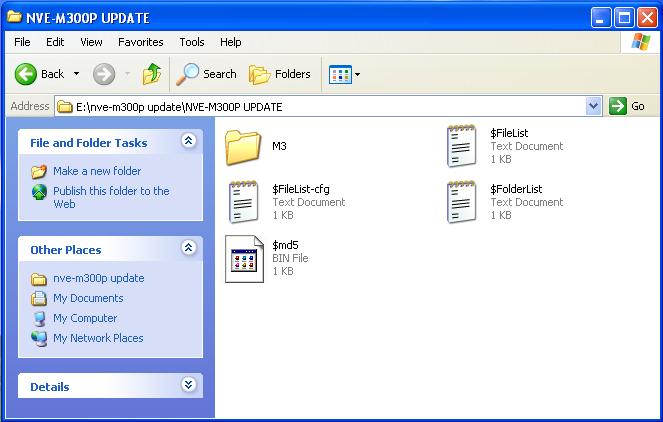663x422 pixels.
Task: Click the My Network Places link
Action: [98, 338]
